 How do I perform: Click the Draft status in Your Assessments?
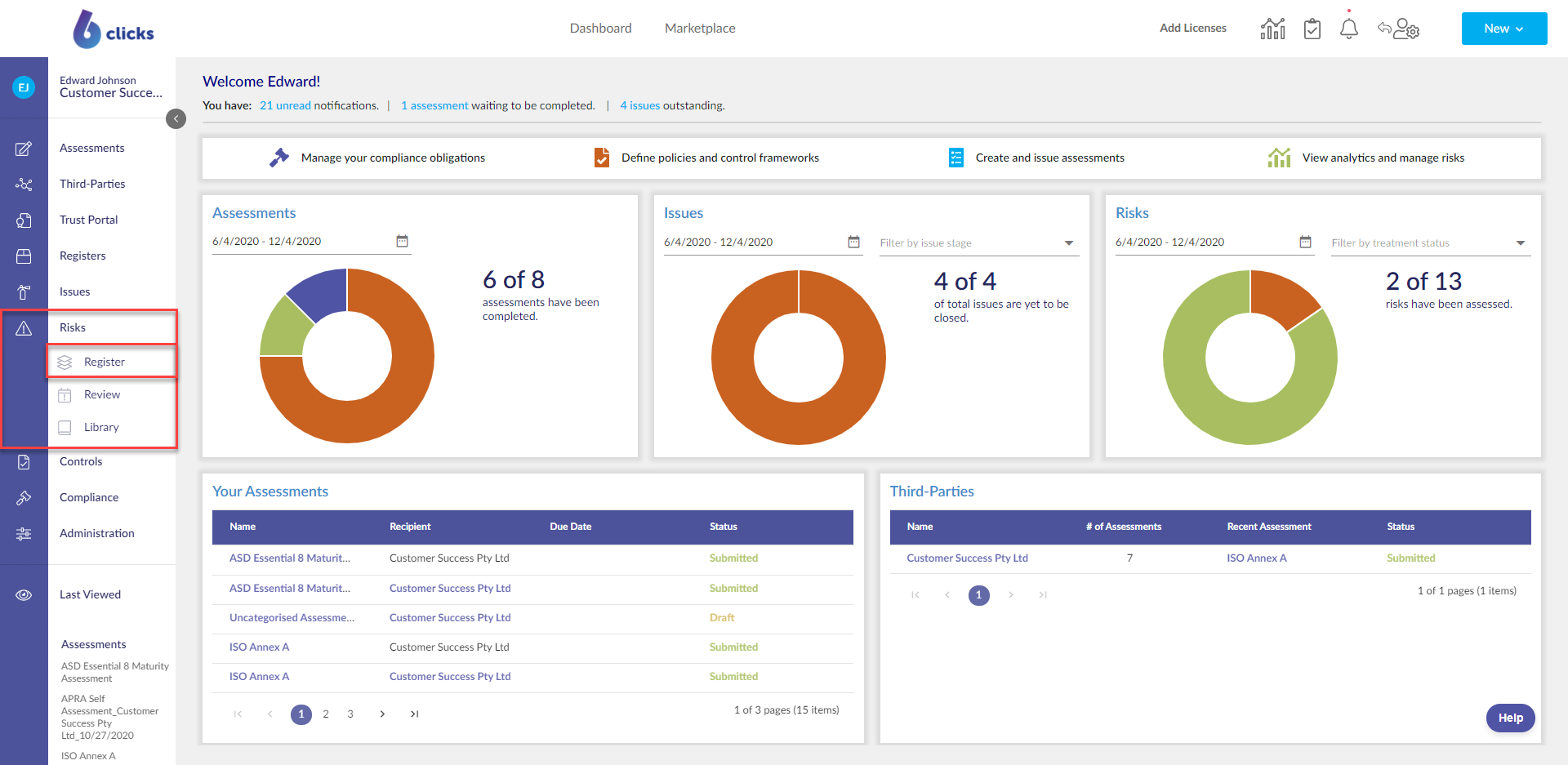(722, 618)
